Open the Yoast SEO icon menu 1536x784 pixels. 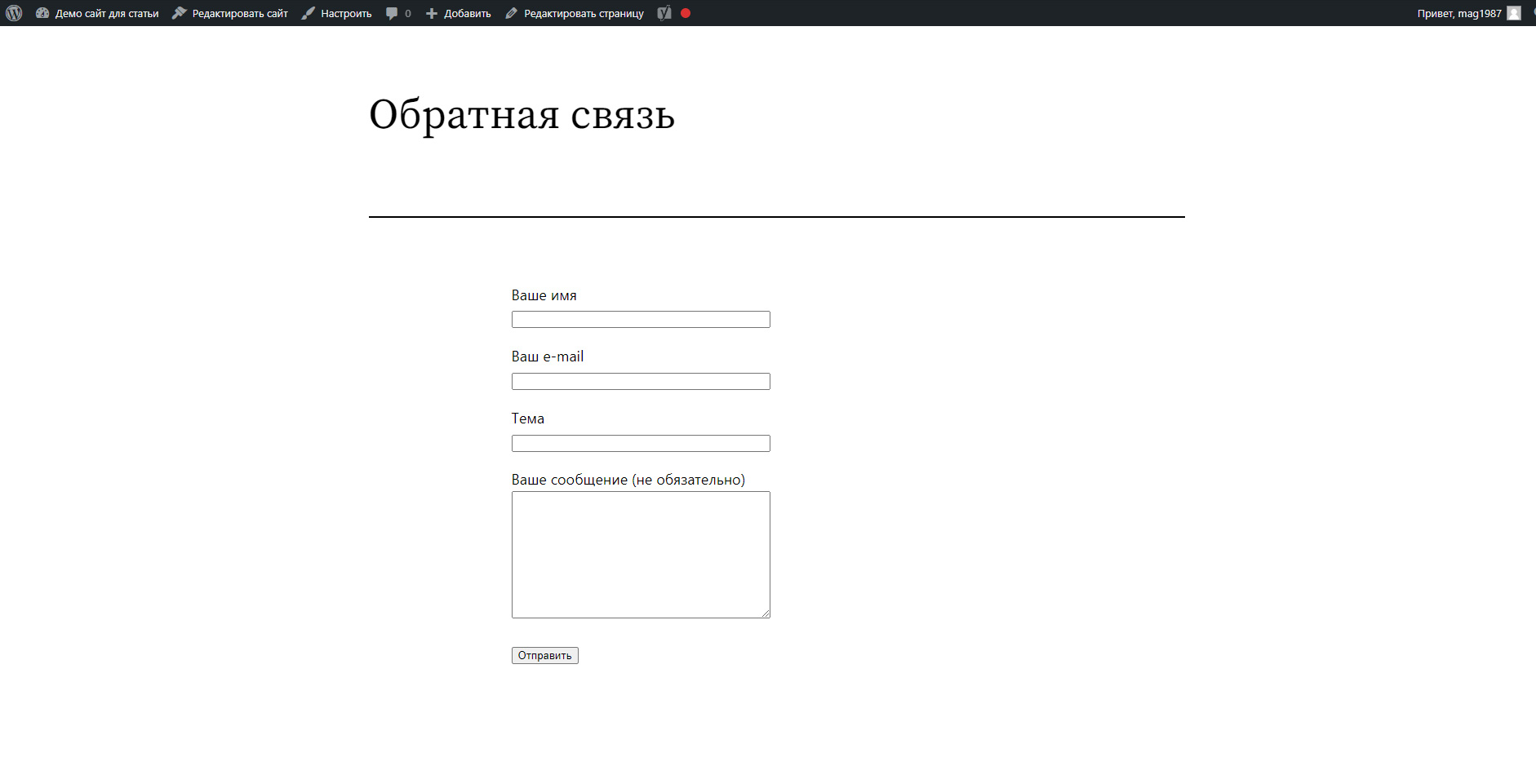pos(664,13)
